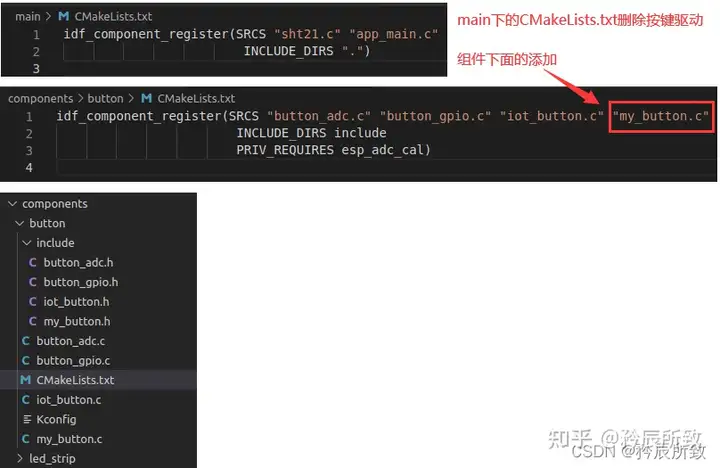Click the button breadcrumb segment
The image size is (720, 468).
(105, 99)
